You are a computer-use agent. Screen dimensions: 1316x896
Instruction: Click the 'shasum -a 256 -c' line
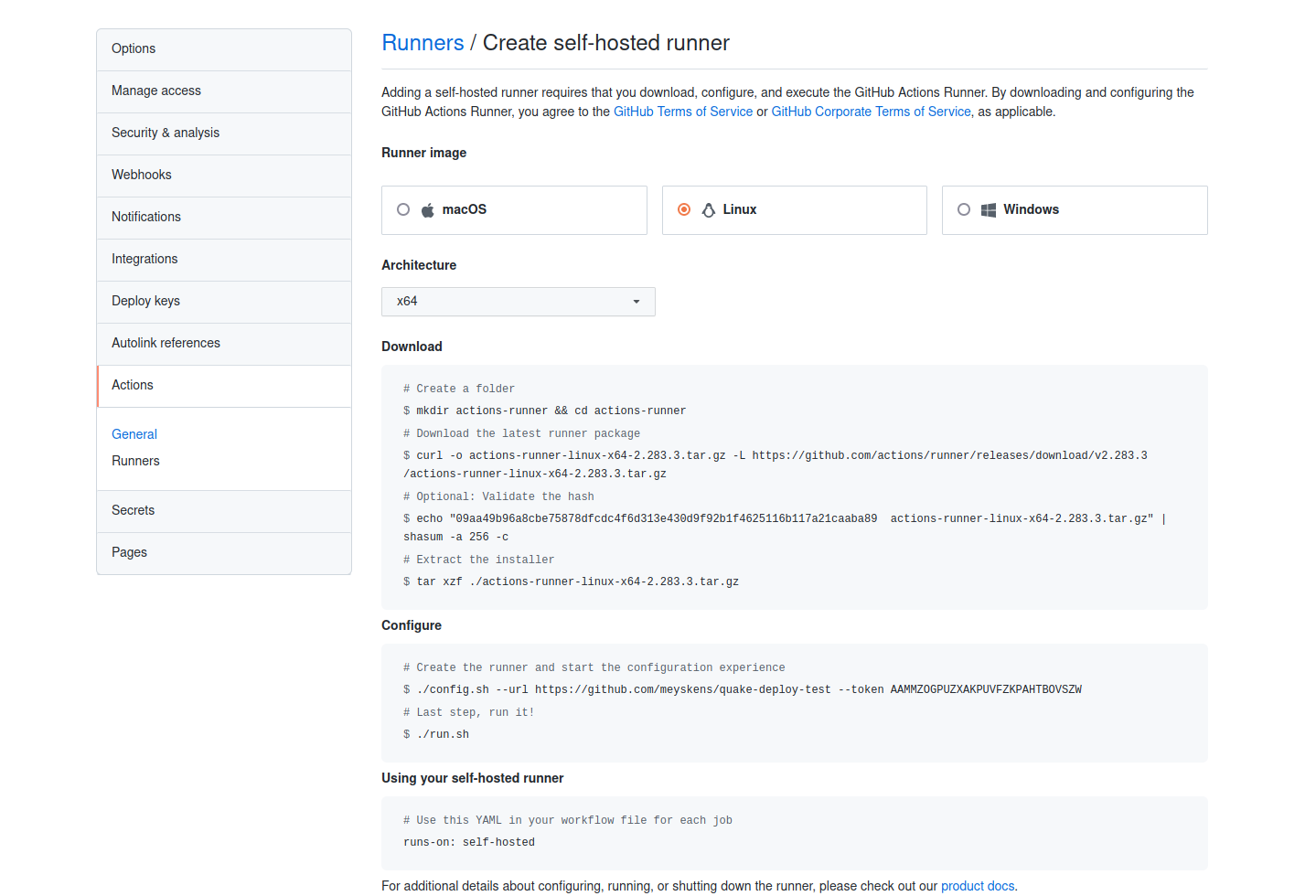(456, 537)
